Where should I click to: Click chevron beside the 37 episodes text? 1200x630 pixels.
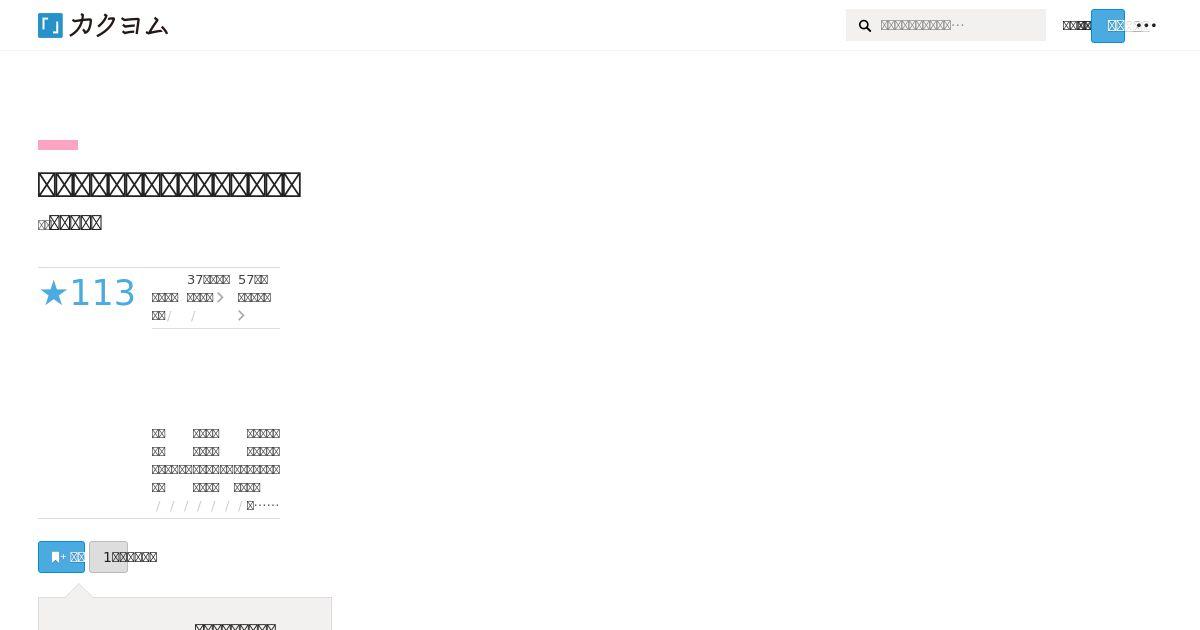(220, 297)
